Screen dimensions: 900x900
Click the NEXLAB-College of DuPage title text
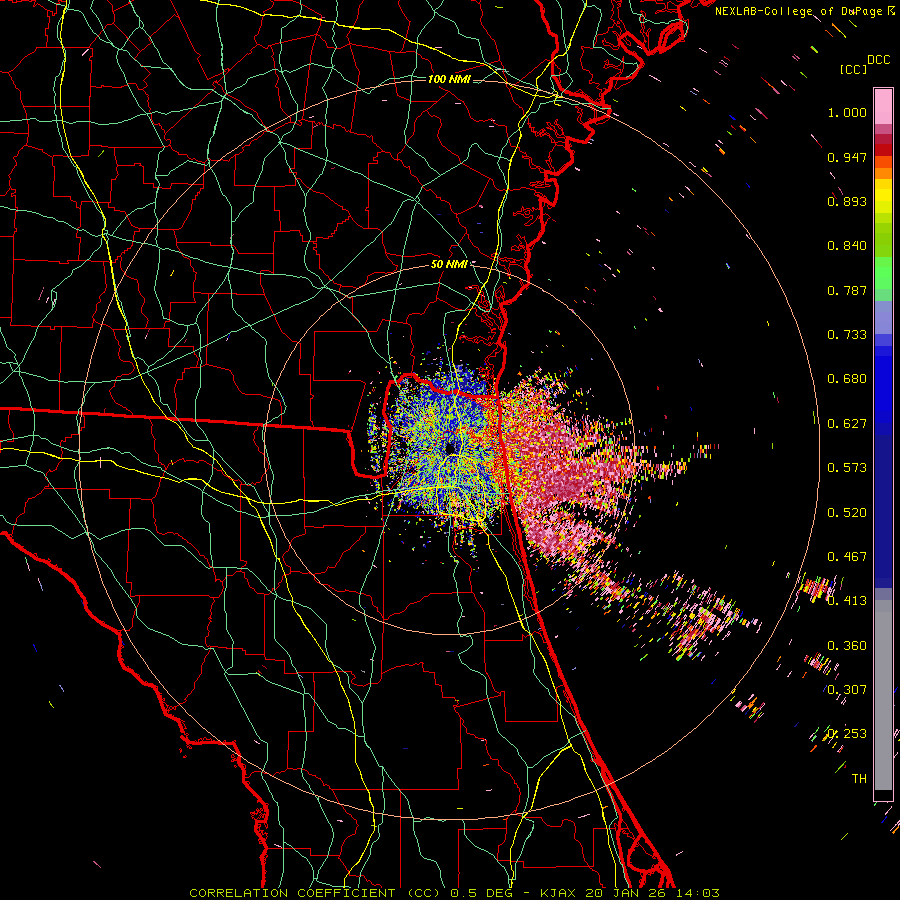[x=798, y=11]
